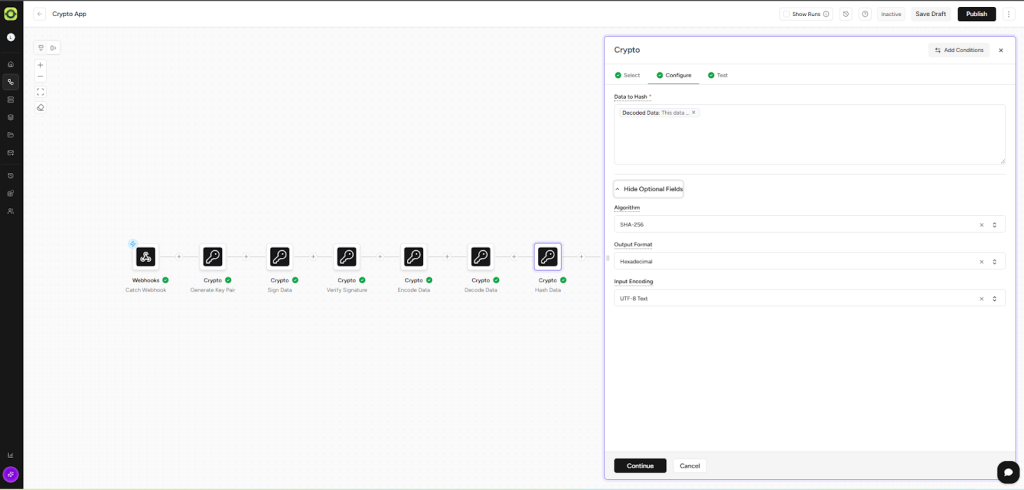The height and width of the screenshot is (490, 1024).
Task: Collapse the Hide Optional Fields section
Action: click(x=649, y=189)
